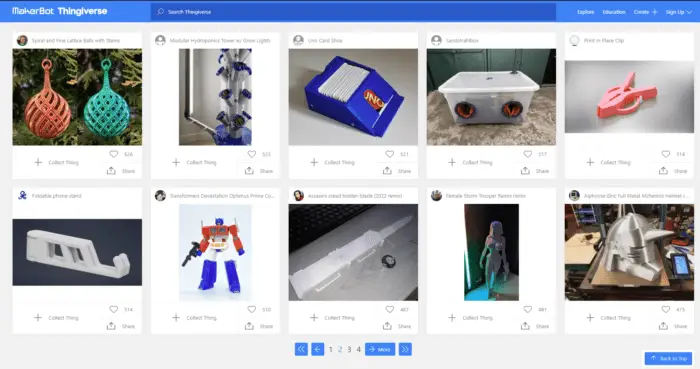Focus the Search Thingiverse field

pos(353,12)
